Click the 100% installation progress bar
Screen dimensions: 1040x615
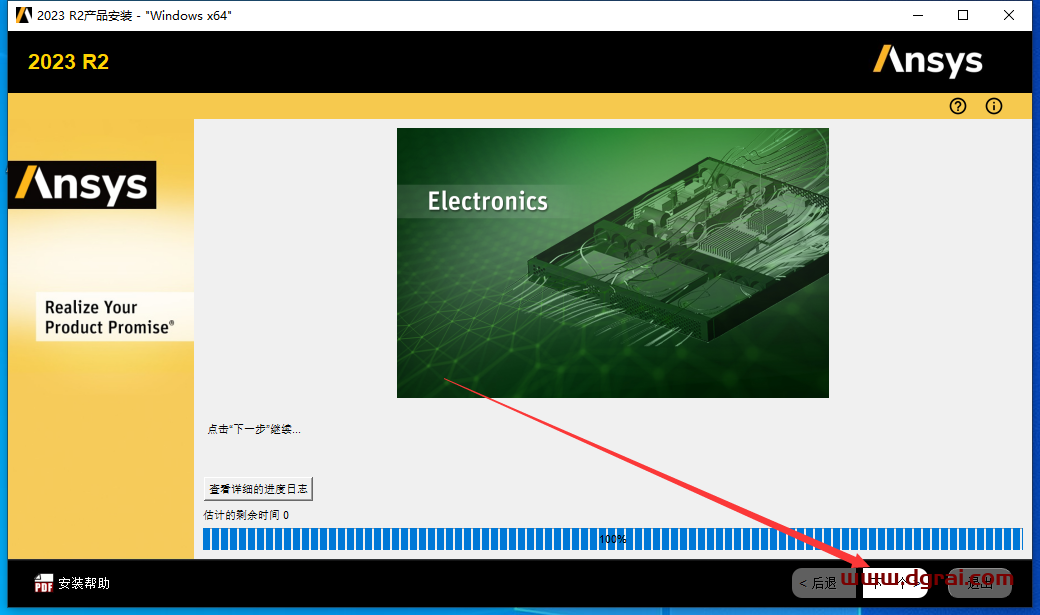click(613, 539)
